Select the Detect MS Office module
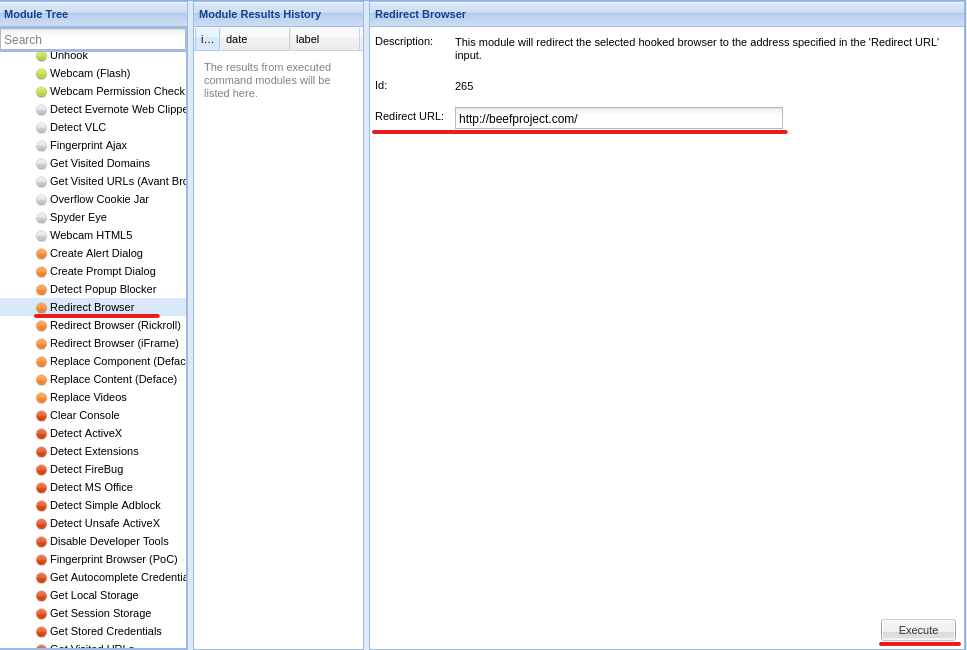 tap(91, 487)
